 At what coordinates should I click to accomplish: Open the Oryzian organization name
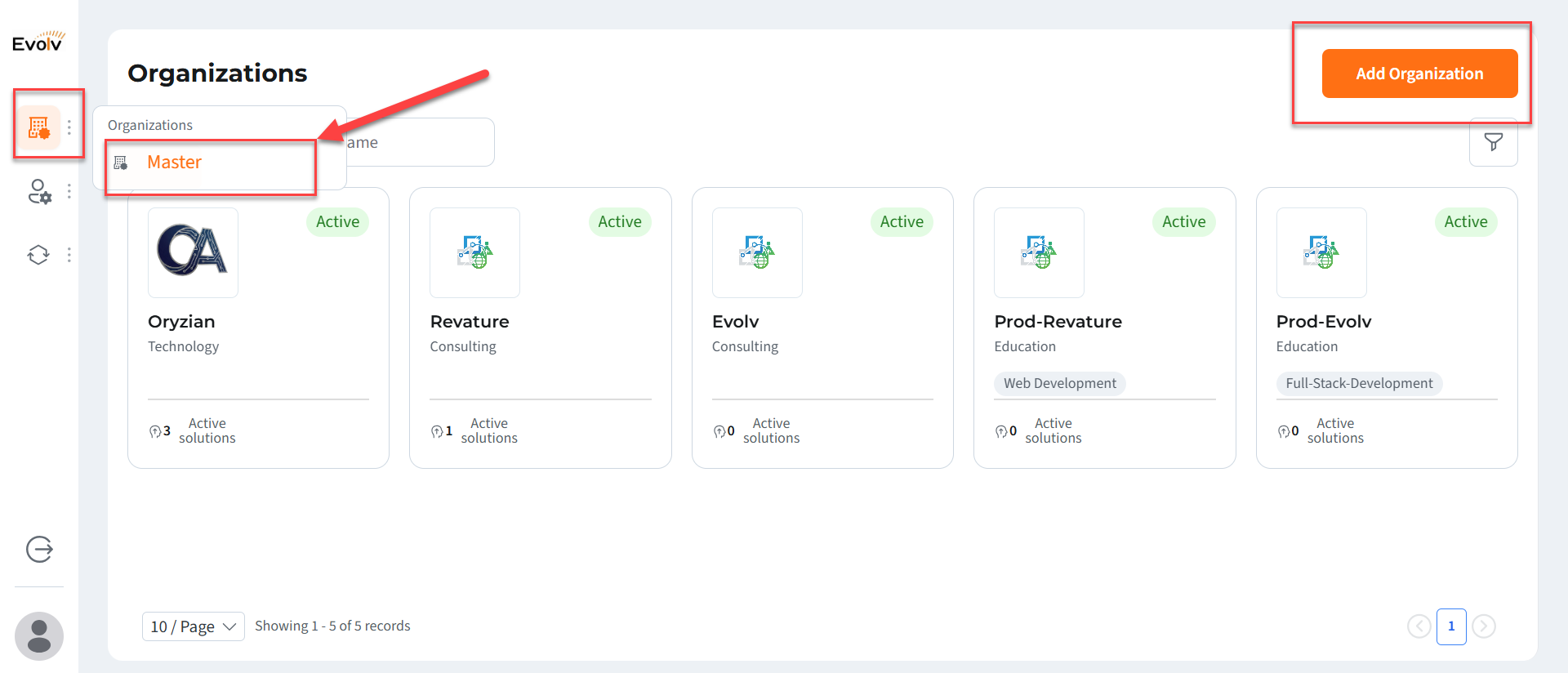point(181,322)
